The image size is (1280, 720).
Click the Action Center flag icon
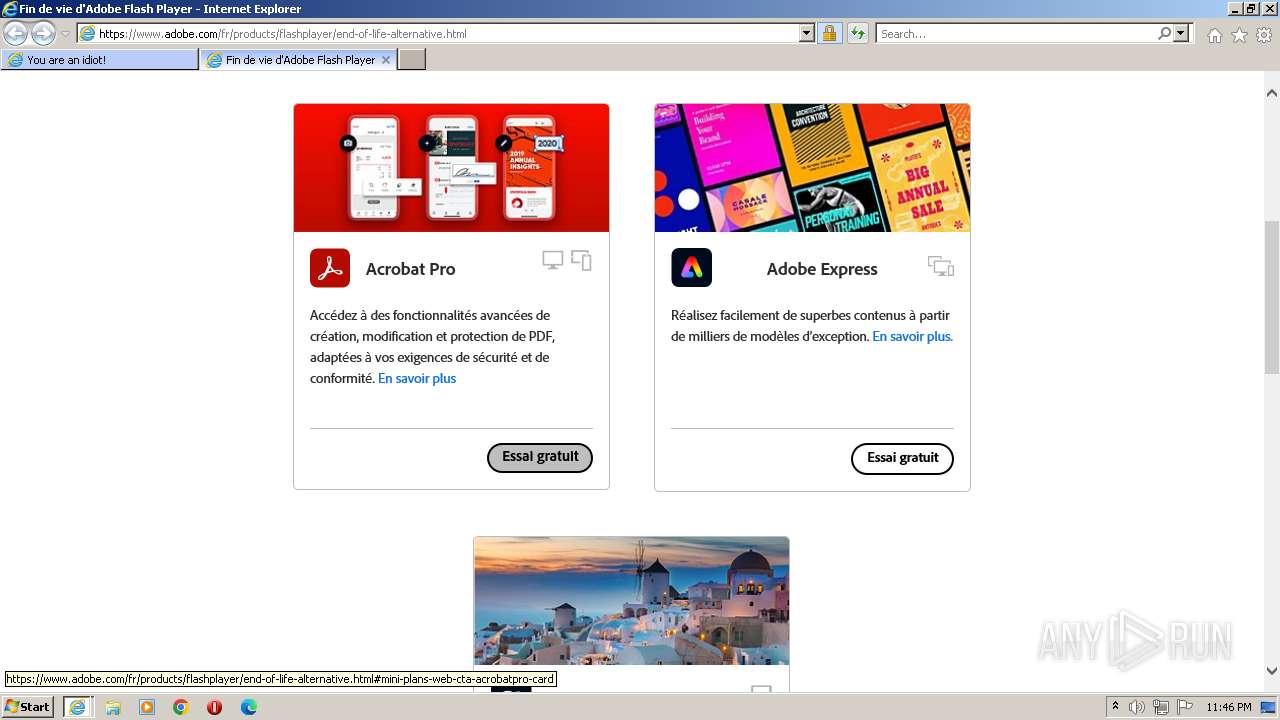(x=1185, y=707)
